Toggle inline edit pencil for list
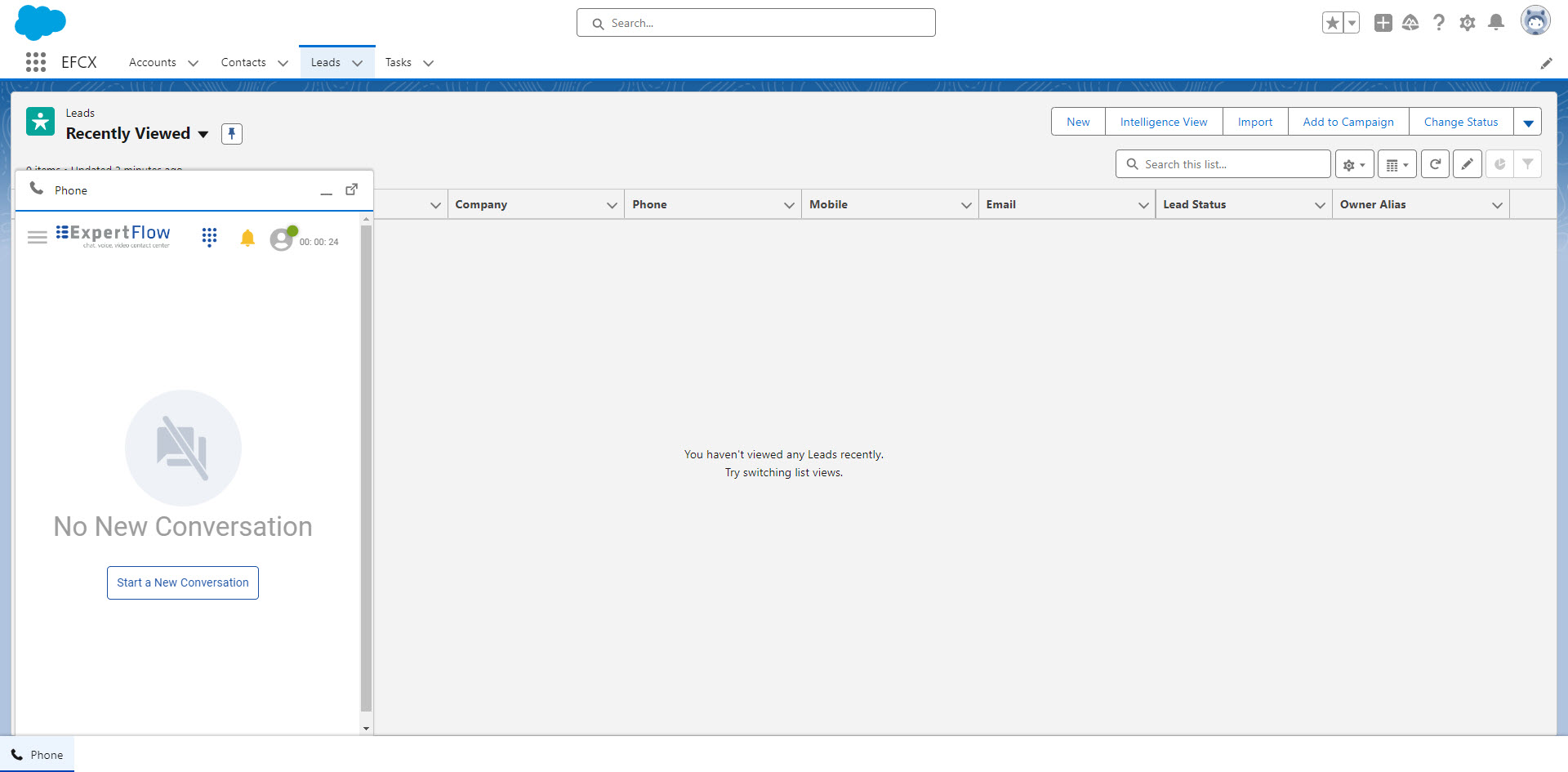Image resolution: width=1568 pixels, height=772 pixels. pyautogui.click(x=1468, y=164)
